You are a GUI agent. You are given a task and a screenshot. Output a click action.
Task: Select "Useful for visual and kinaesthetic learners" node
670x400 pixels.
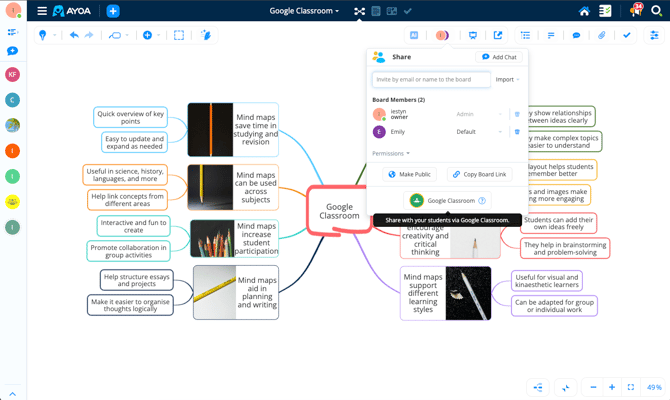(547, 281)
